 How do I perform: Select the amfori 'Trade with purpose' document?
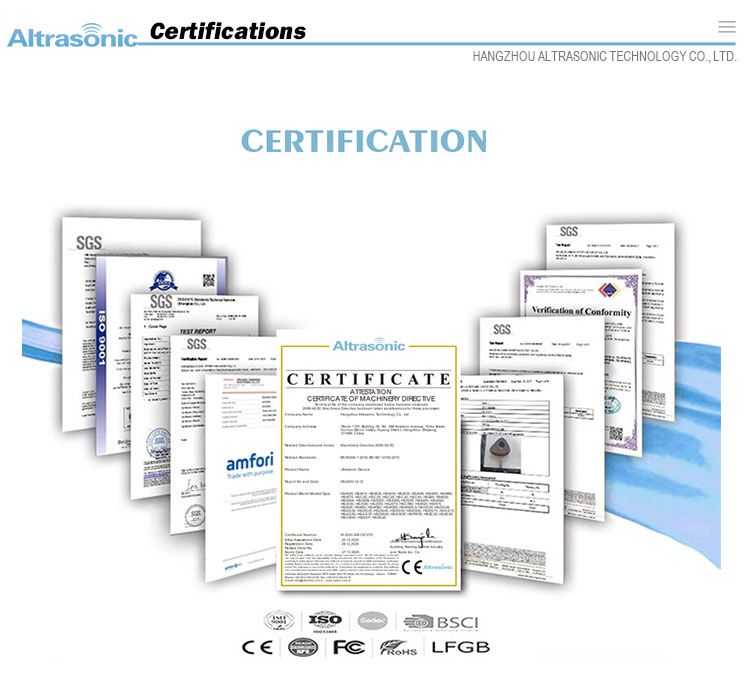point(241,478)
